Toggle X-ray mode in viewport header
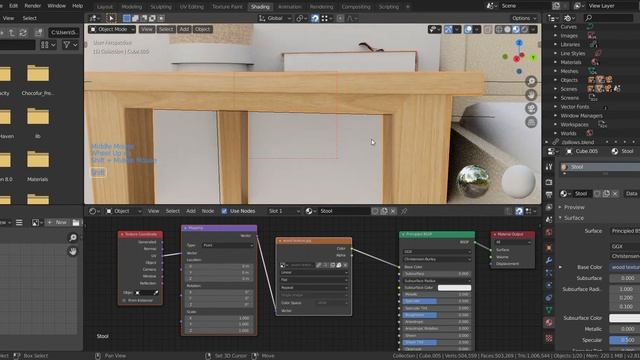640x360 pixels. point(487,29)
